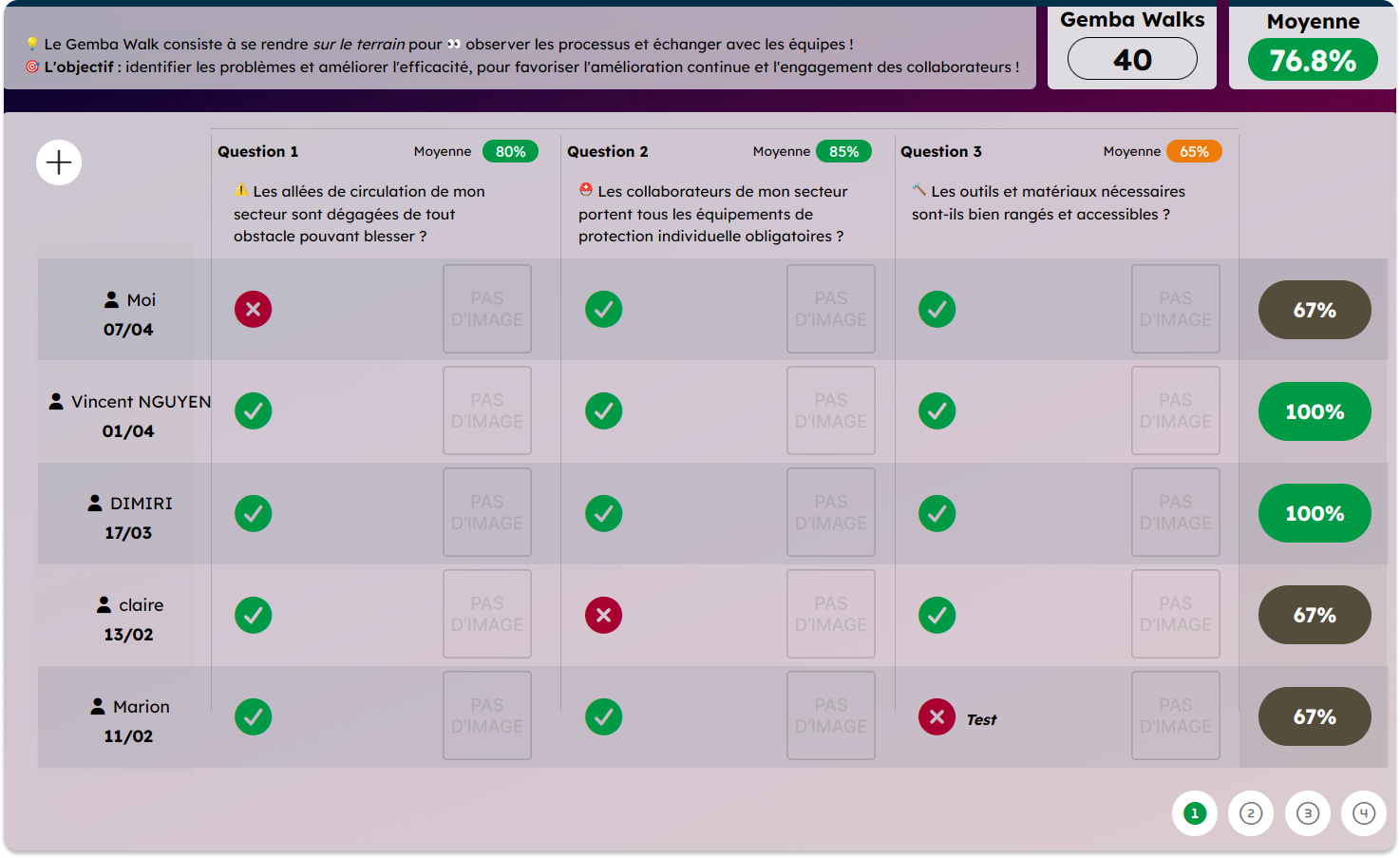Go to page 2
The image size is (1400, 858).
pos(1251,813)
